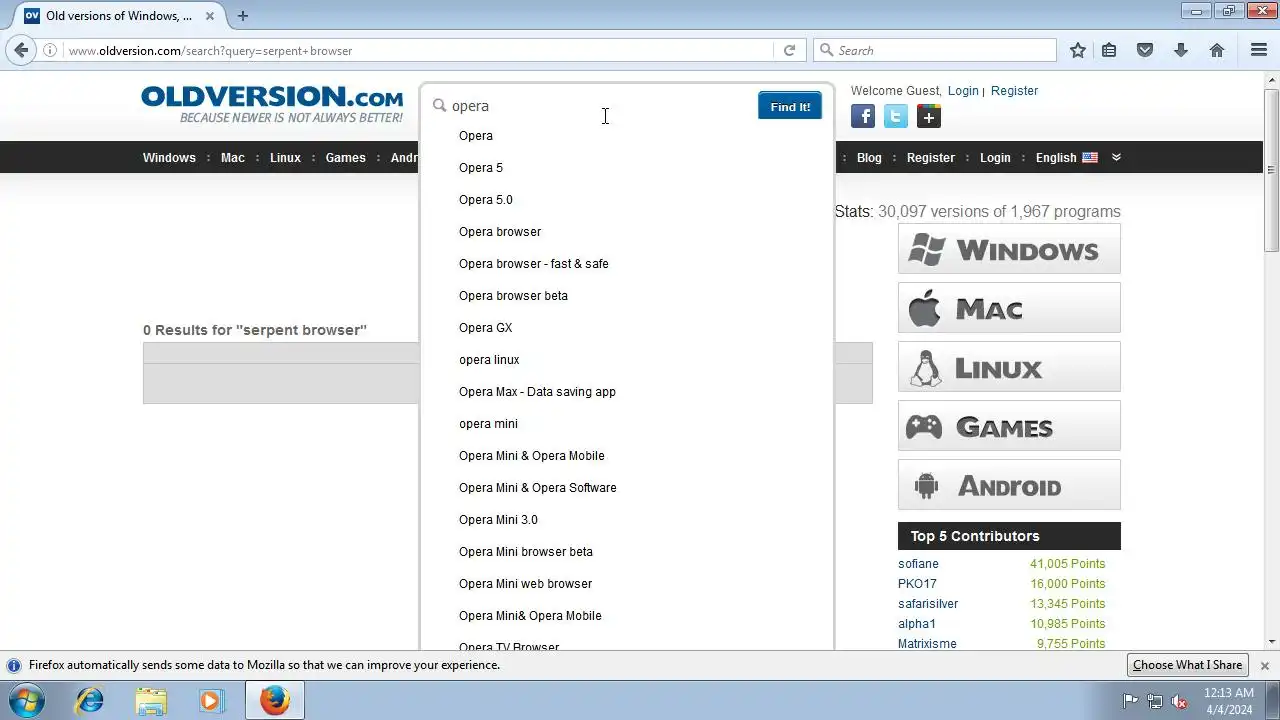Image resolution: width=1280 pixels, height=720 pixels.
Task: Click Login in the navigation bar
Action: pos(995,157)
